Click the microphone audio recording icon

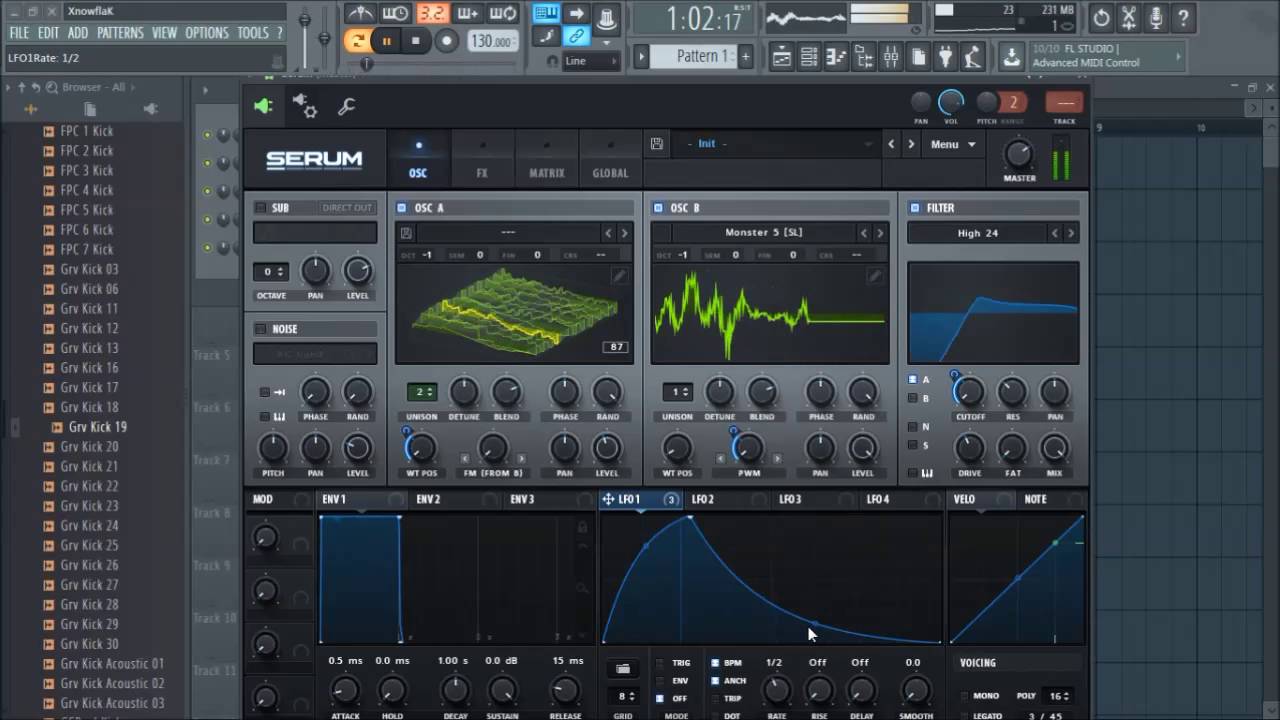[1156, 17]
